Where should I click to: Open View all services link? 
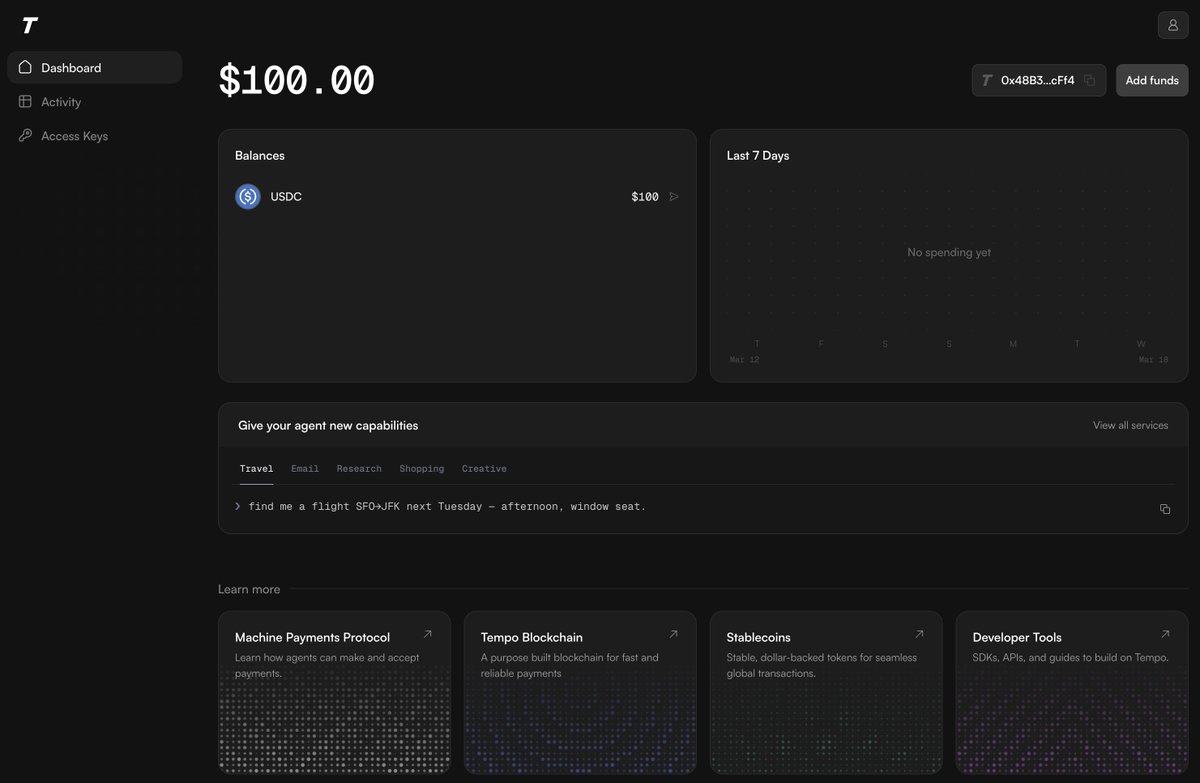1130,425
